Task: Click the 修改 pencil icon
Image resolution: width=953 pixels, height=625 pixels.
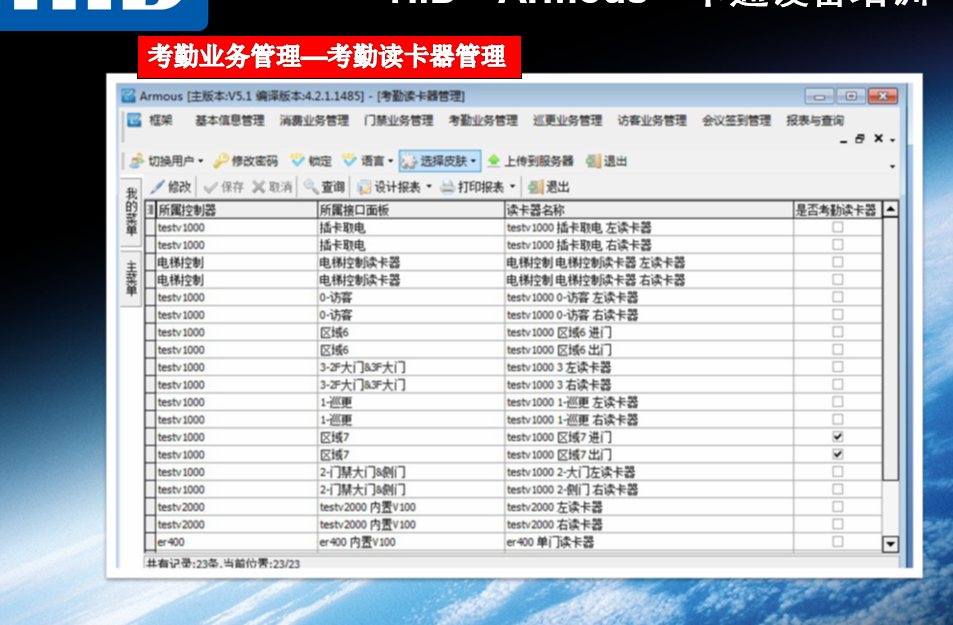Action: 157,187
